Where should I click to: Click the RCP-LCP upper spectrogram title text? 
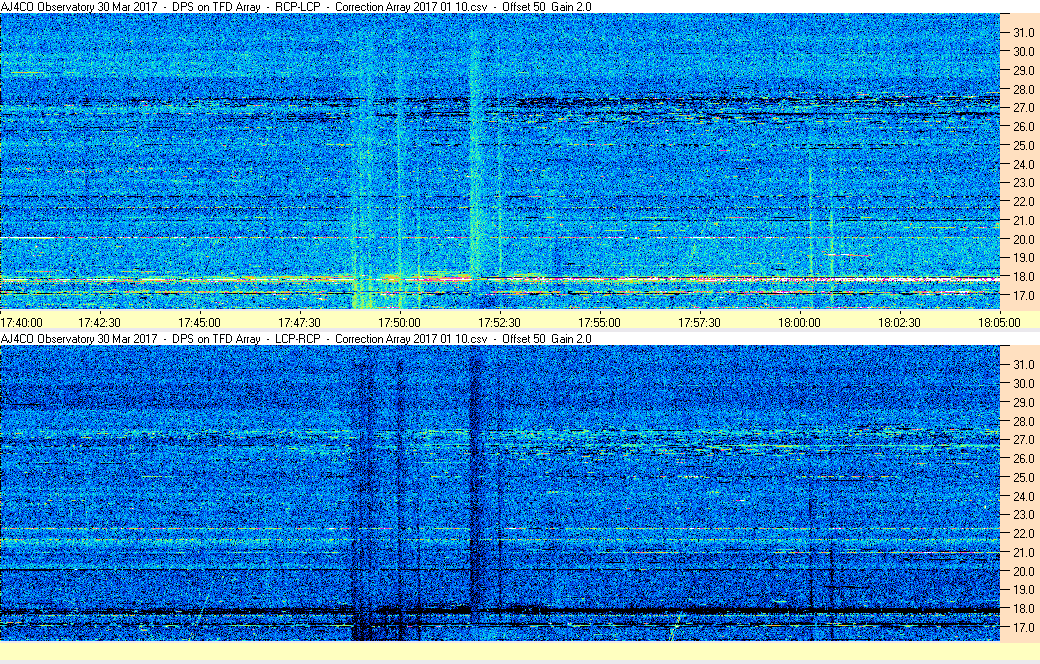coord(296,6)
